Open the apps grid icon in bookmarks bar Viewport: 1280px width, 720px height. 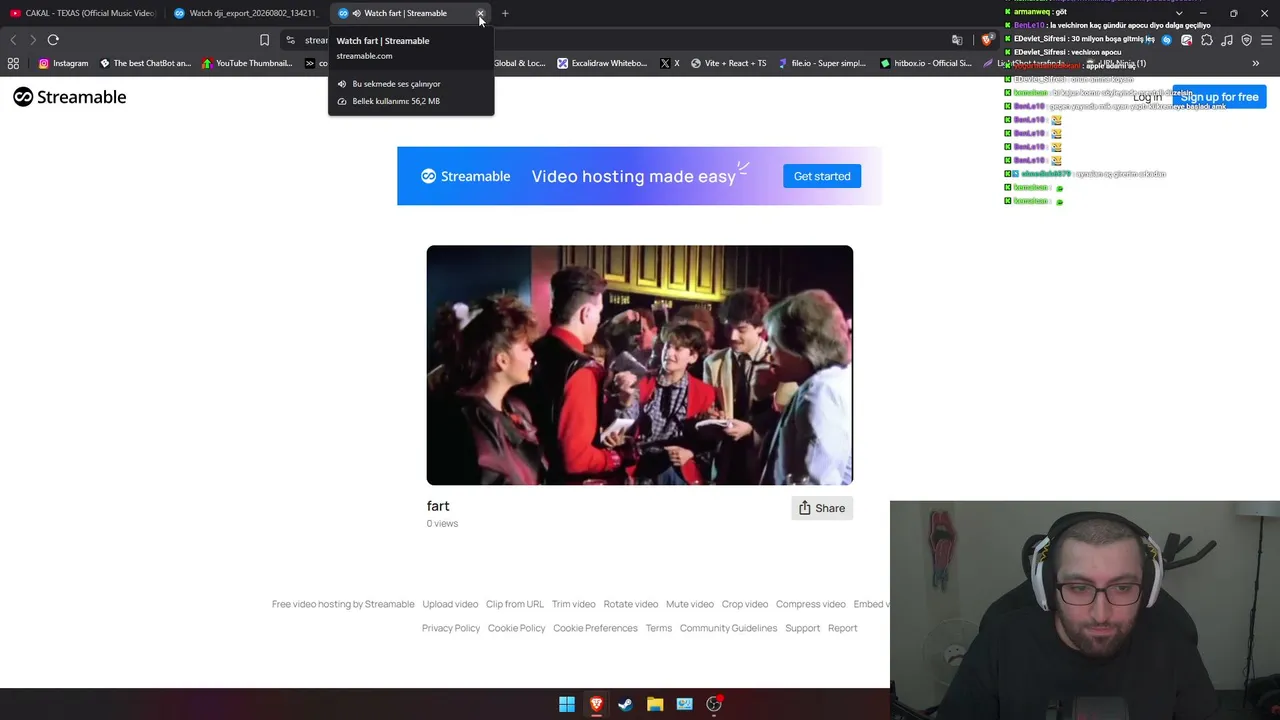pos(13,63)
